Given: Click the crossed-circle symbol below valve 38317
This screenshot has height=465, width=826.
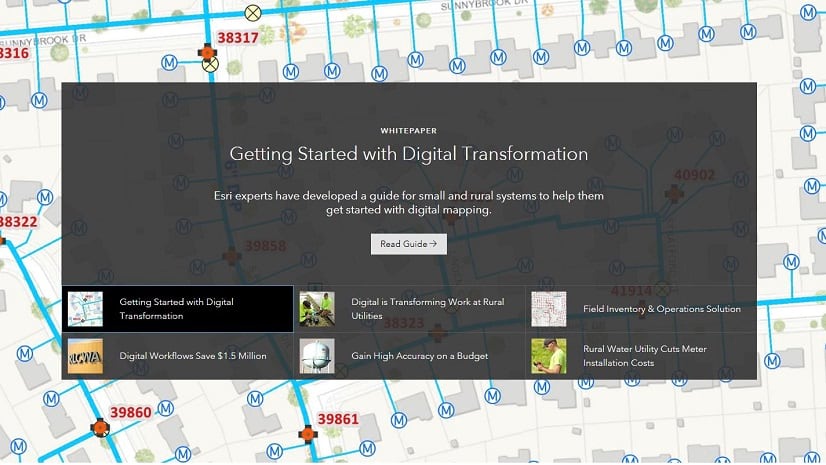Looking at the screenshot, I should [x=210, y=64].
